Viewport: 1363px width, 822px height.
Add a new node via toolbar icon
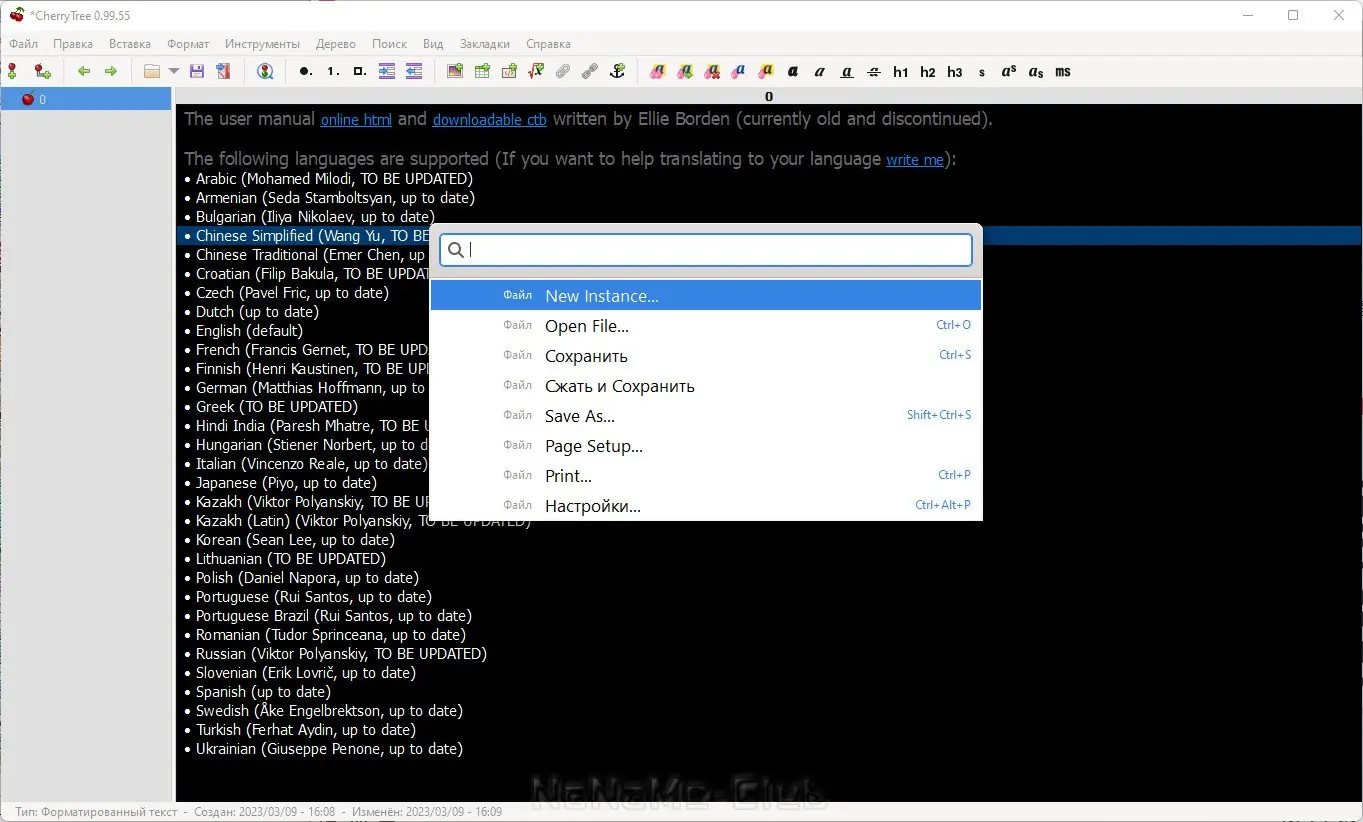coord(13,72)
